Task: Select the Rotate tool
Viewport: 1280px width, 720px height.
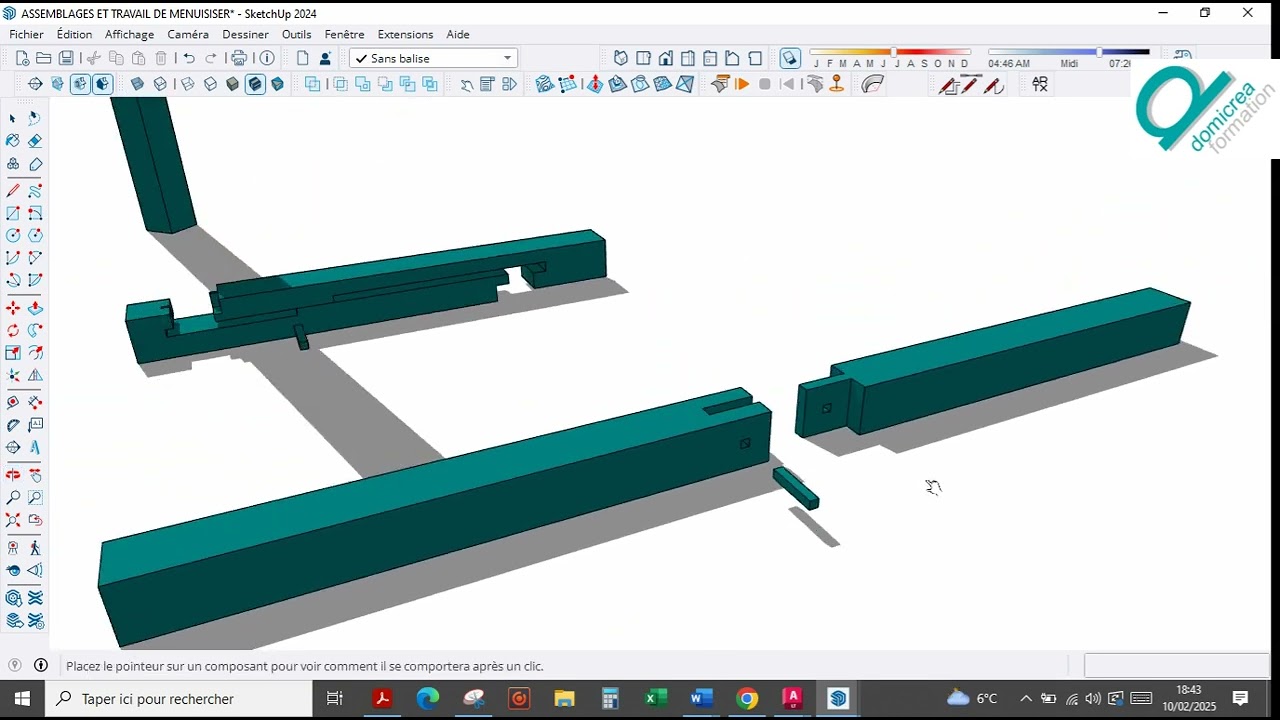Action: point(13,330)
